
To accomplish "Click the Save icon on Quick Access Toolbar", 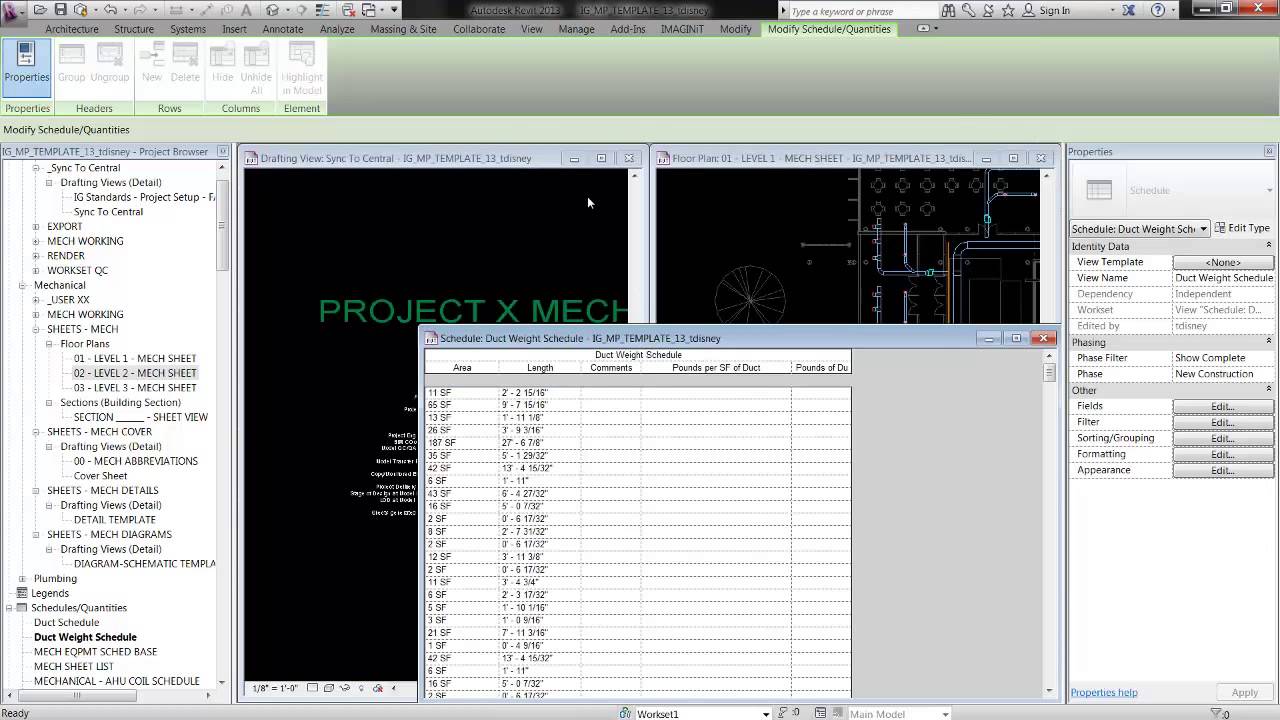I will [x=62, y=9].
